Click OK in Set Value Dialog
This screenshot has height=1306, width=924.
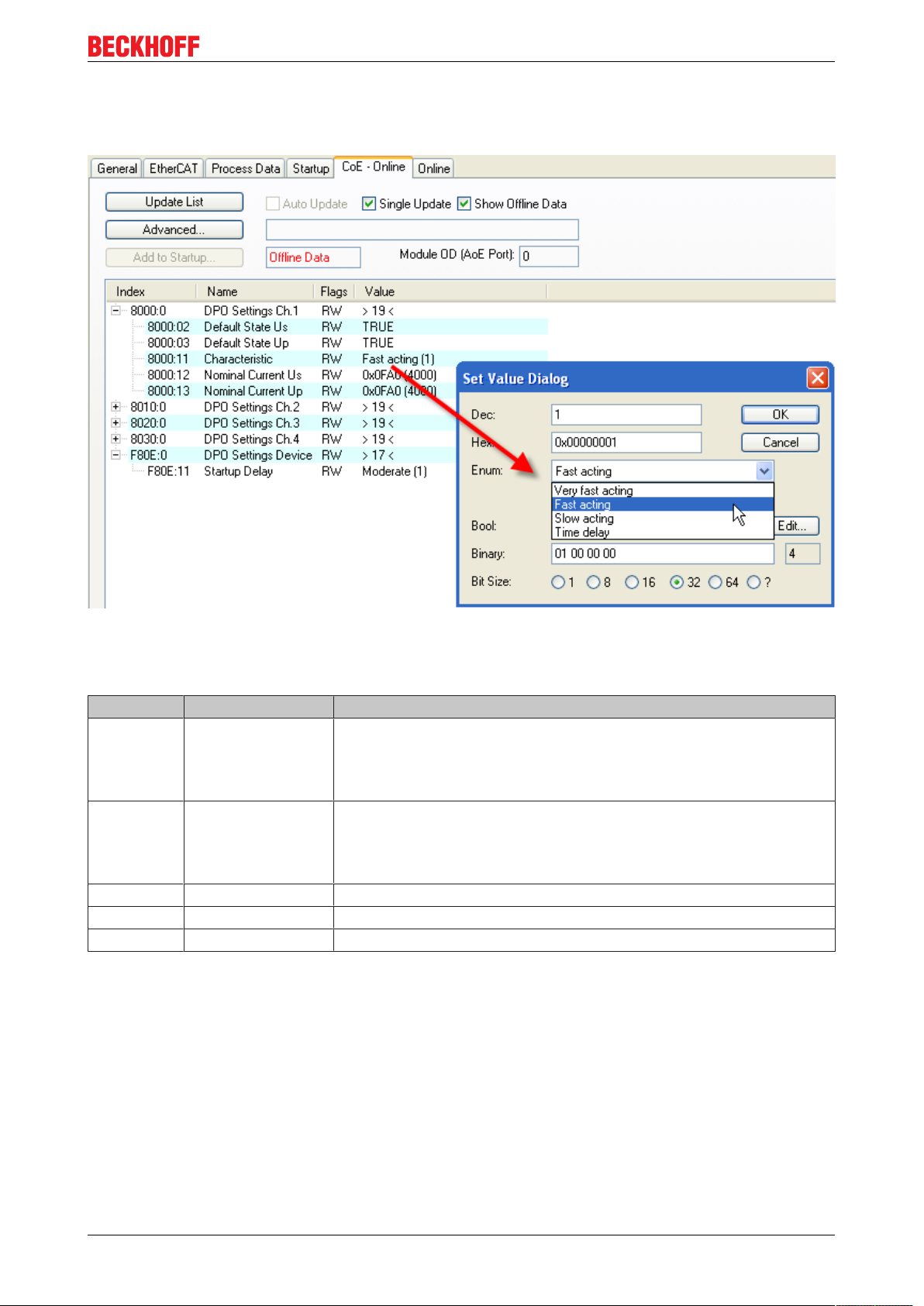point(780,415)
